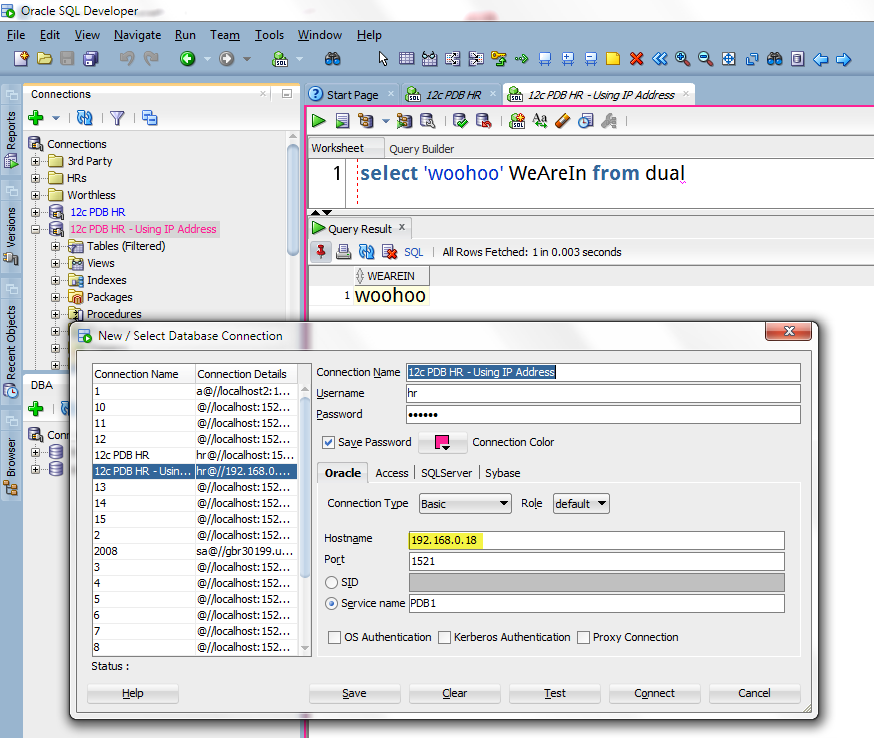Image resolution: width=874 pixels, height=738 pixels.
Task: Click the Commit icon in worksheet toolbar
Action: (x=460, y=120)
